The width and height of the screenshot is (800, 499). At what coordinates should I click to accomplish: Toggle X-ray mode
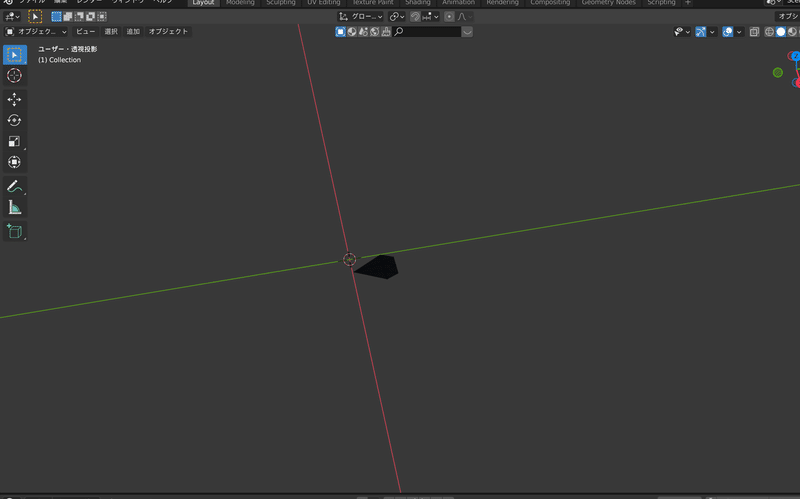pos(755,32)
